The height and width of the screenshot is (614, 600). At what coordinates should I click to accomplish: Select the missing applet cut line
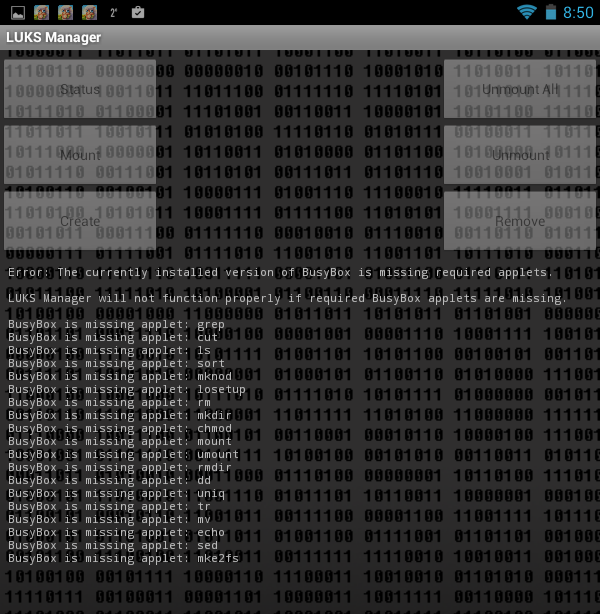coord(113,337)
